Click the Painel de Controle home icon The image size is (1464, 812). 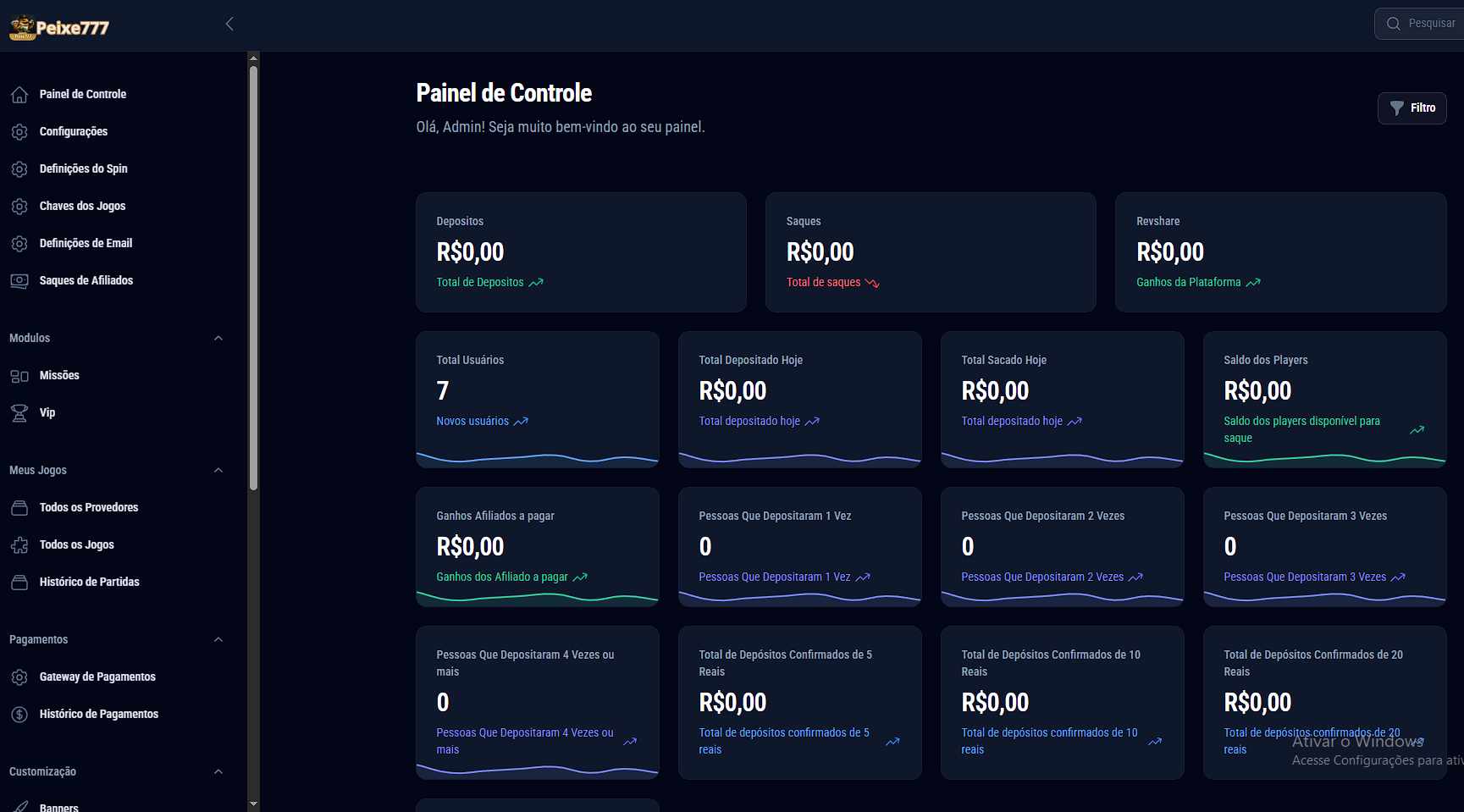click(19, 95)
